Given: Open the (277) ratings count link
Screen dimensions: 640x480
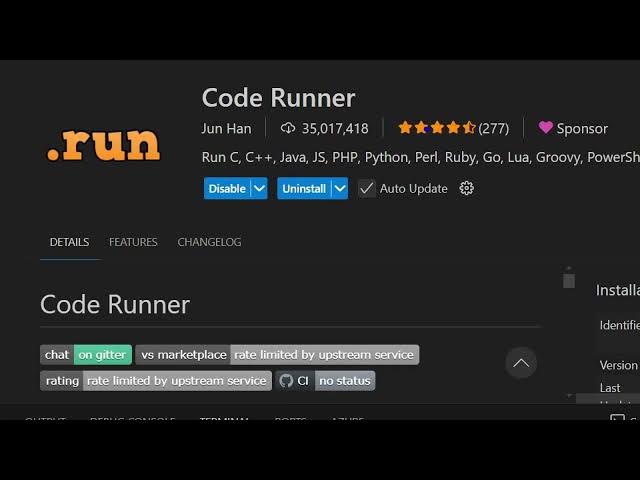Looking at the screenshot, I should [x=493, y=128].
